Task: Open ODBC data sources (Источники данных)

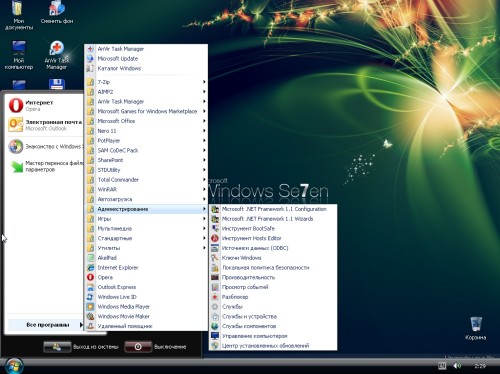Action: 273,248
